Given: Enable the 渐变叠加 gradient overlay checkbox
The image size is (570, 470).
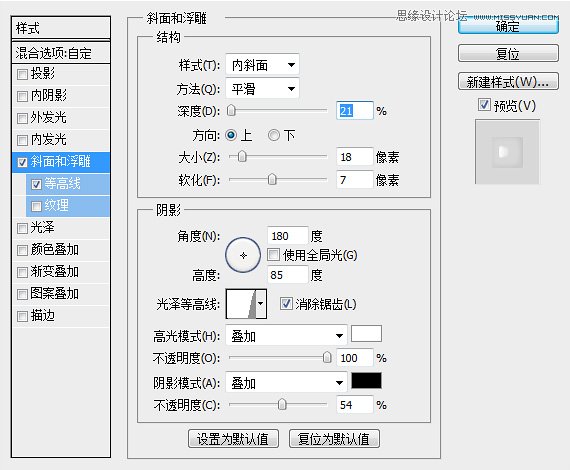Looking at the screenshot, I should [x=22, y=272].
